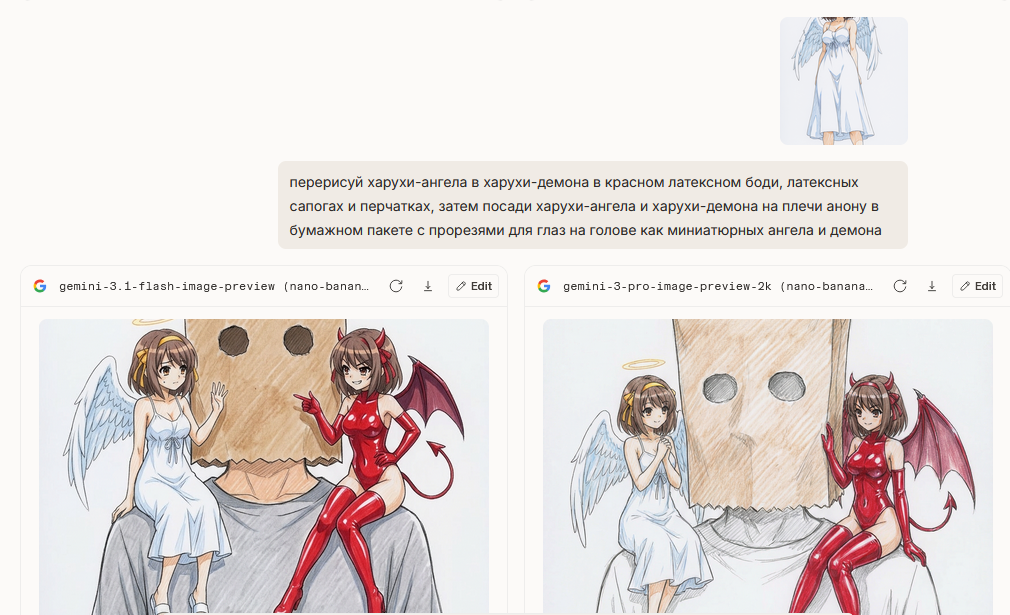Click the gemini-3-pro-image-preview-2k model name

718,286
